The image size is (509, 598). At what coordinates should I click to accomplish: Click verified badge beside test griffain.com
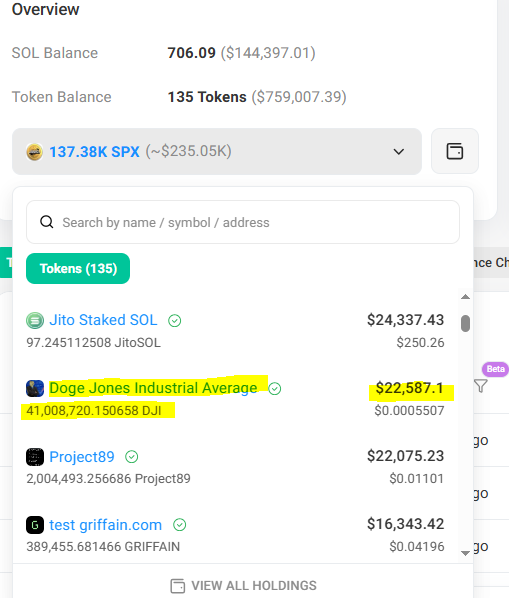click(x=180, y=525)
